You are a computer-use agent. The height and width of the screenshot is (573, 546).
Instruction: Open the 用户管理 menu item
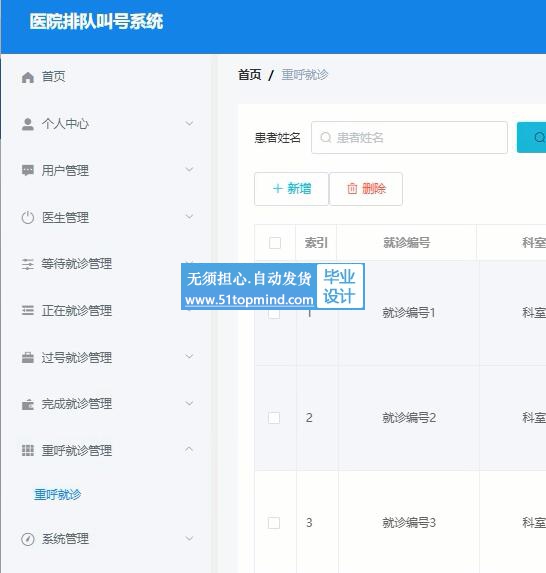[106, 170]
